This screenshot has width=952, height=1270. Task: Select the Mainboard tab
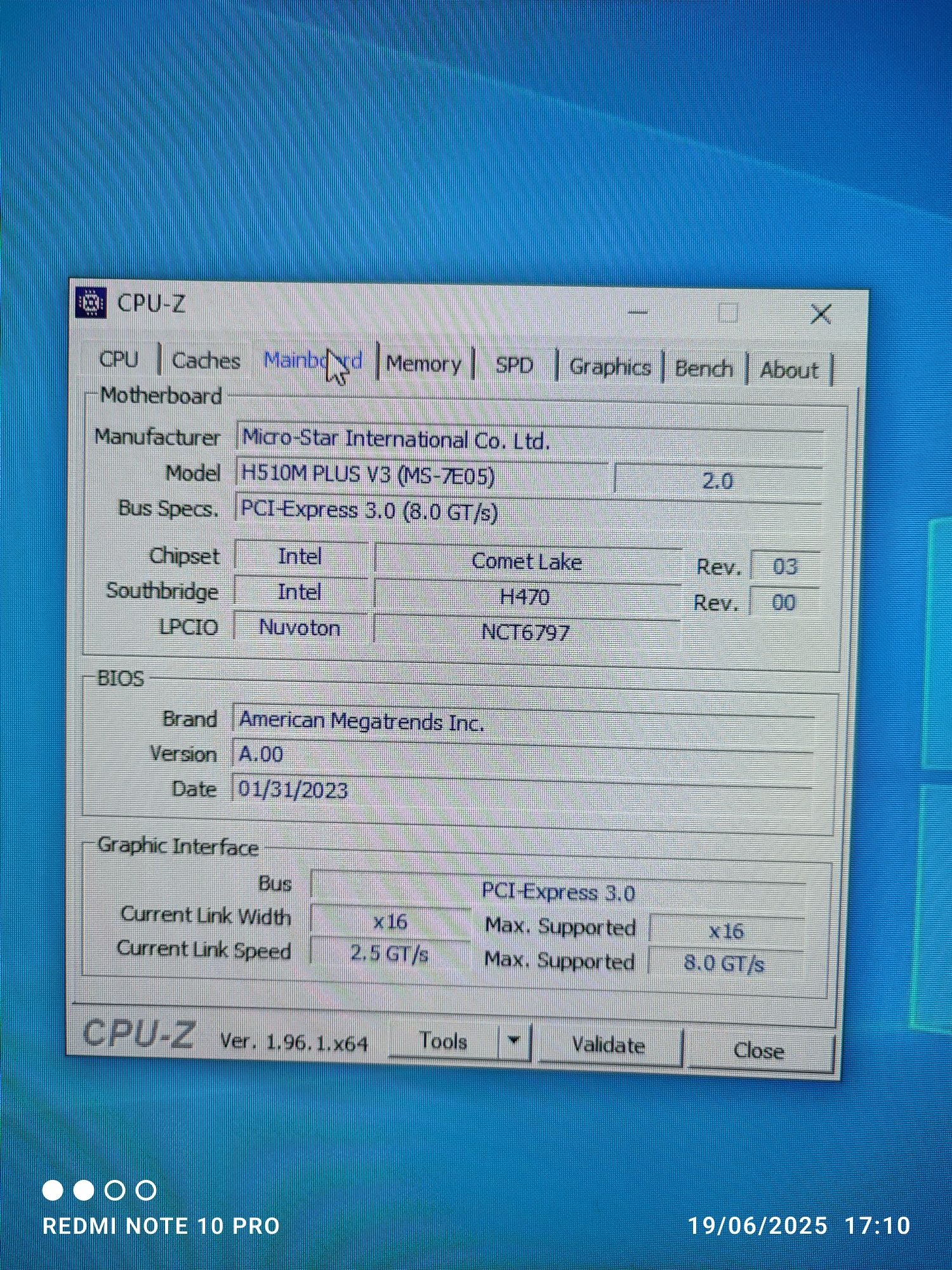pyautogui.click(x=313, y=361)
